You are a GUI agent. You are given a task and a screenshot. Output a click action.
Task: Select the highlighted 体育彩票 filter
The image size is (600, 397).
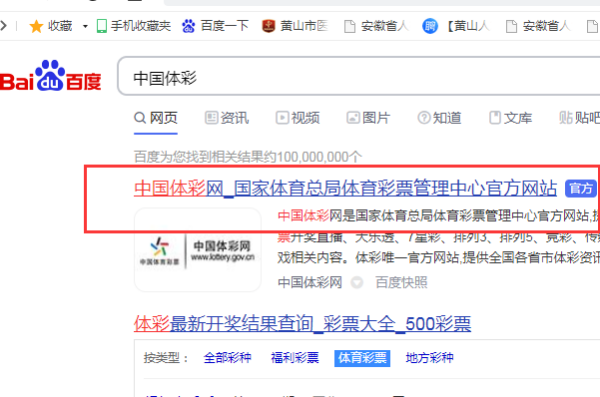coord(362,358)
